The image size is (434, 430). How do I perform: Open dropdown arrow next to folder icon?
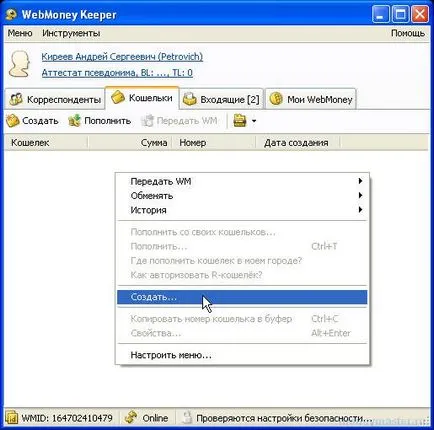tap(254, 121)
